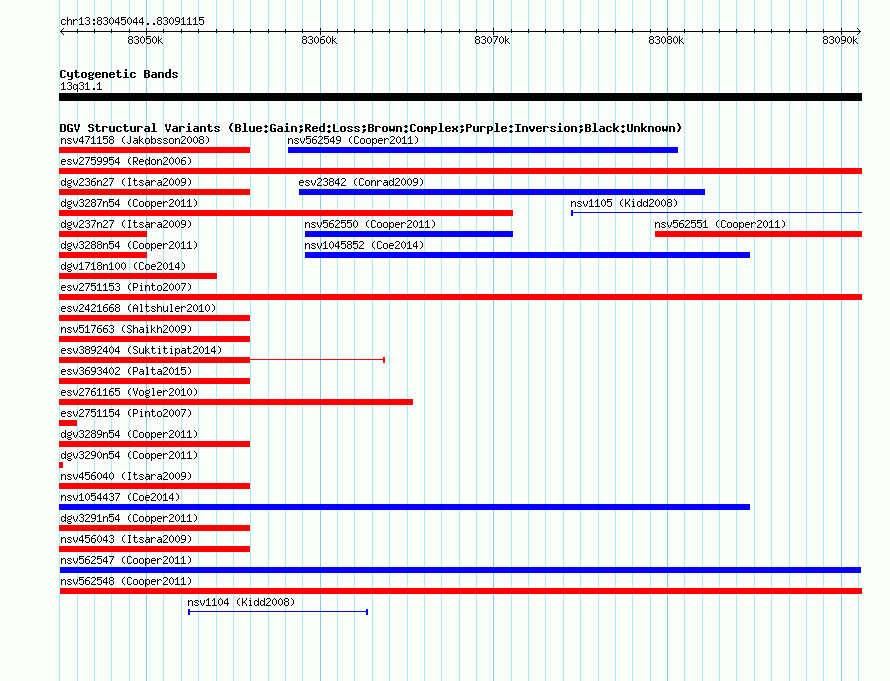Screen dimensions: 890x681
Task: Open nsv1054437 (Coe2014) label
Action: point(120,497)
